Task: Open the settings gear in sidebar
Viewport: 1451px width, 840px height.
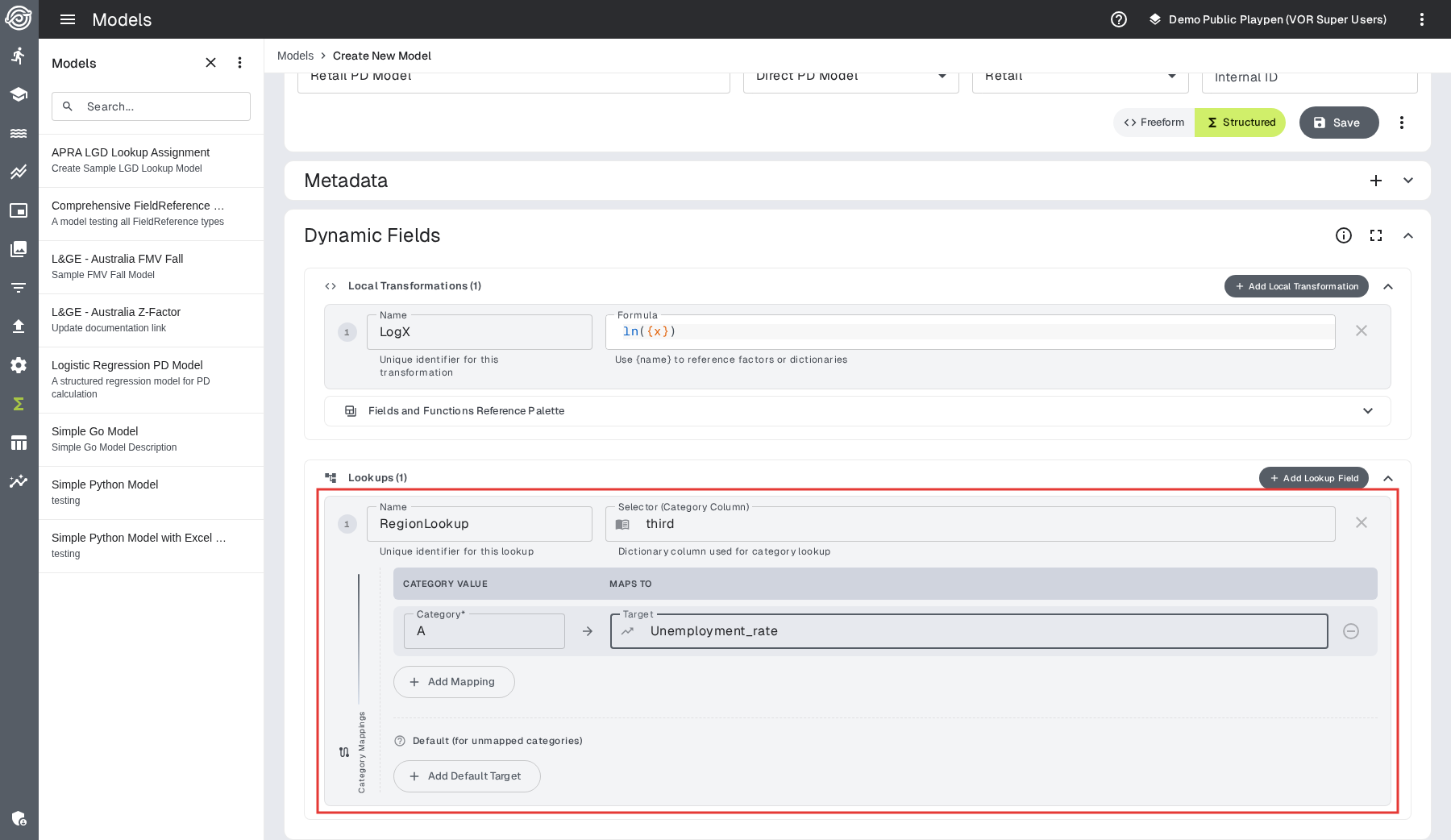Action: [19, 365]
